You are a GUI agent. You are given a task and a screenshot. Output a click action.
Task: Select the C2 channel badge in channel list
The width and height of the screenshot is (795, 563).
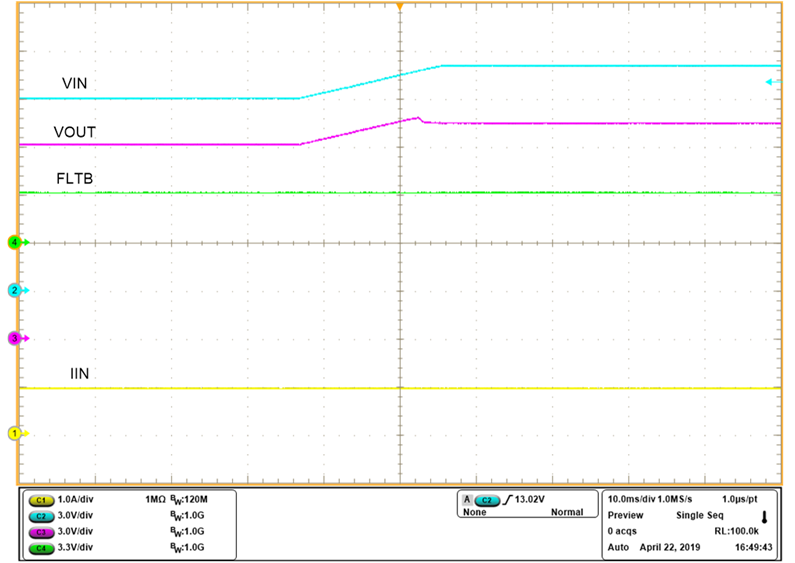click(x=42, y=516)
